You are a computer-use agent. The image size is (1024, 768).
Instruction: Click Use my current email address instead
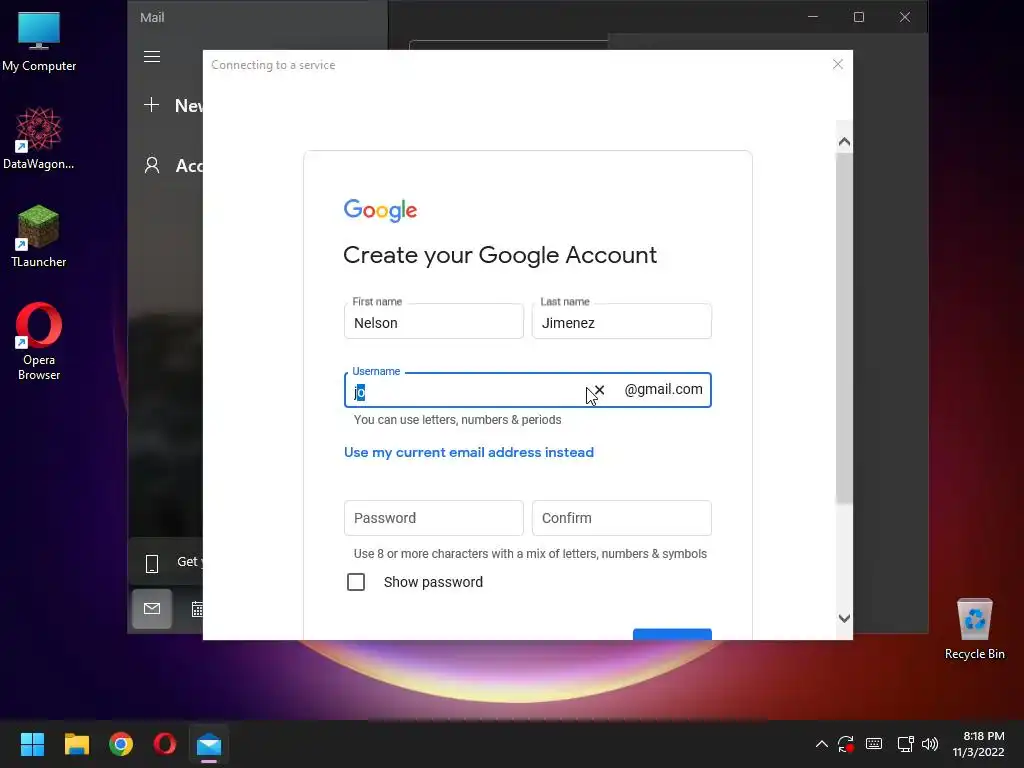coord(469,452)
